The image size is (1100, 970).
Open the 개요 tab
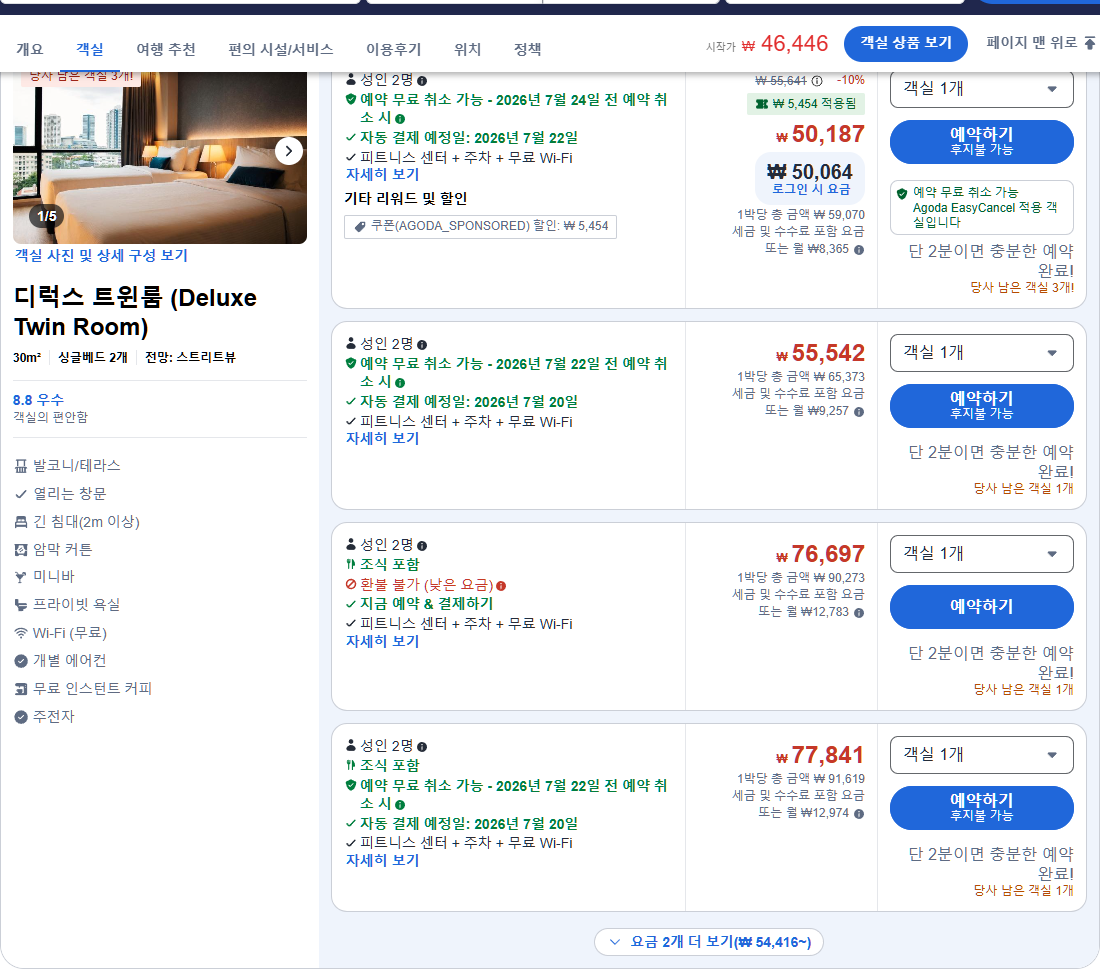29,49
